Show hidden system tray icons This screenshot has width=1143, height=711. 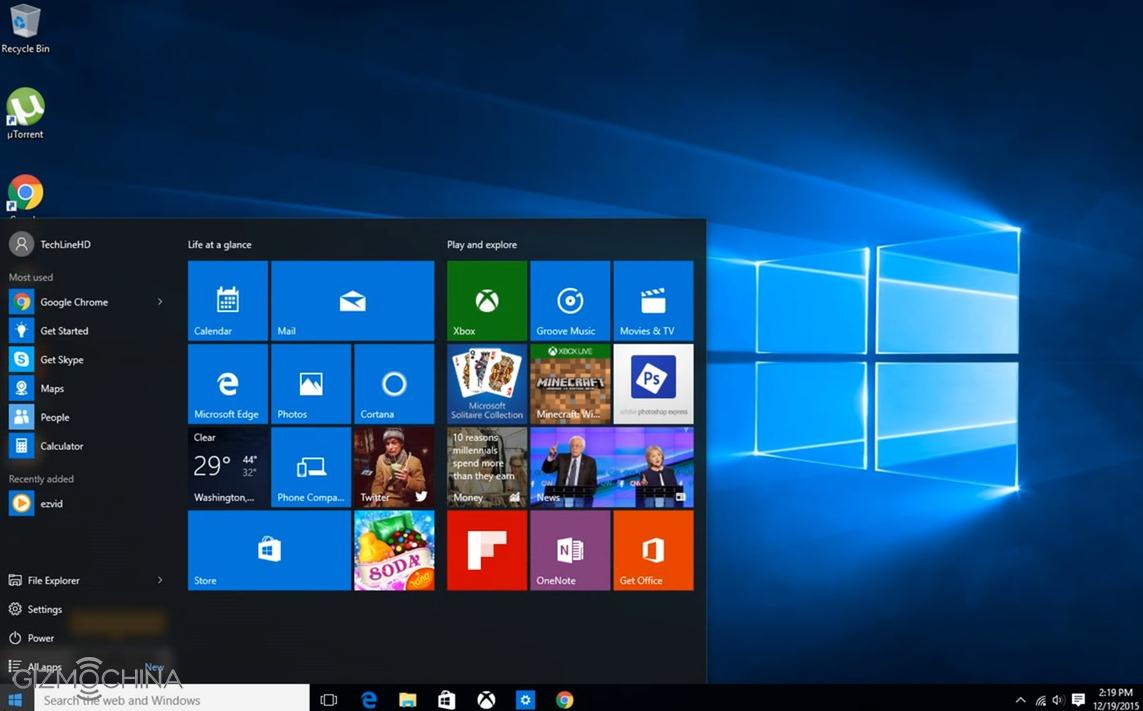[x=1020, y=700]
